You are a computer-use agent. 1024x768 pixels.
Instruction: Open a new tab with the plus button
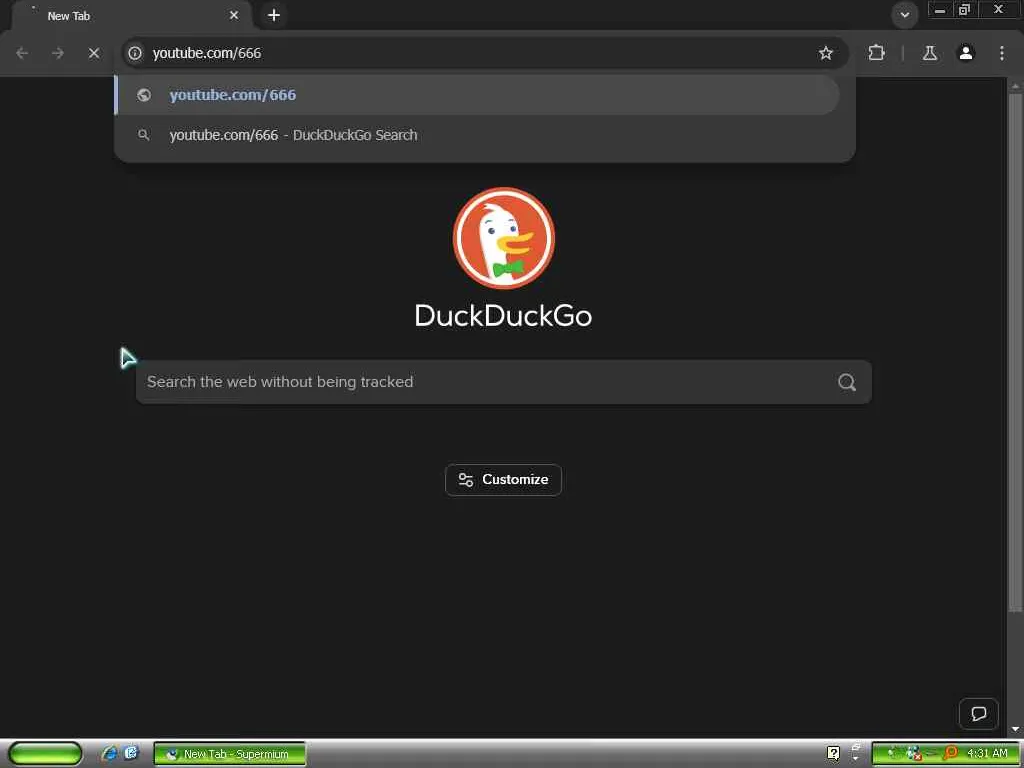pos(274,15)
